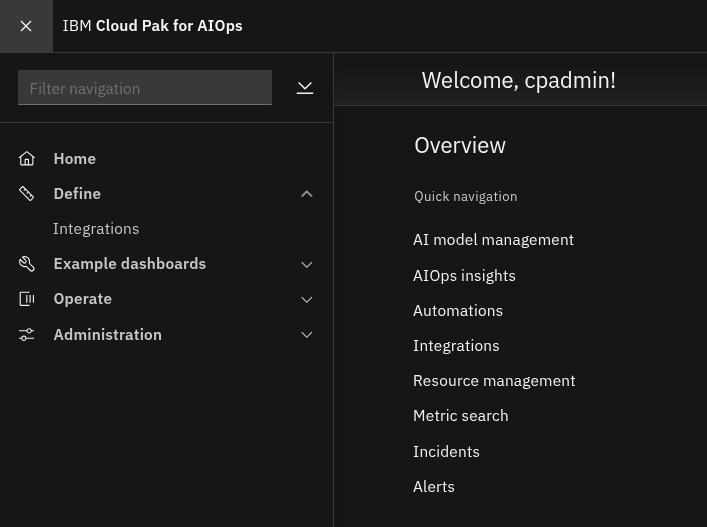
Task: Go to AIOps insights quick link
Action: tap(464, 276)
